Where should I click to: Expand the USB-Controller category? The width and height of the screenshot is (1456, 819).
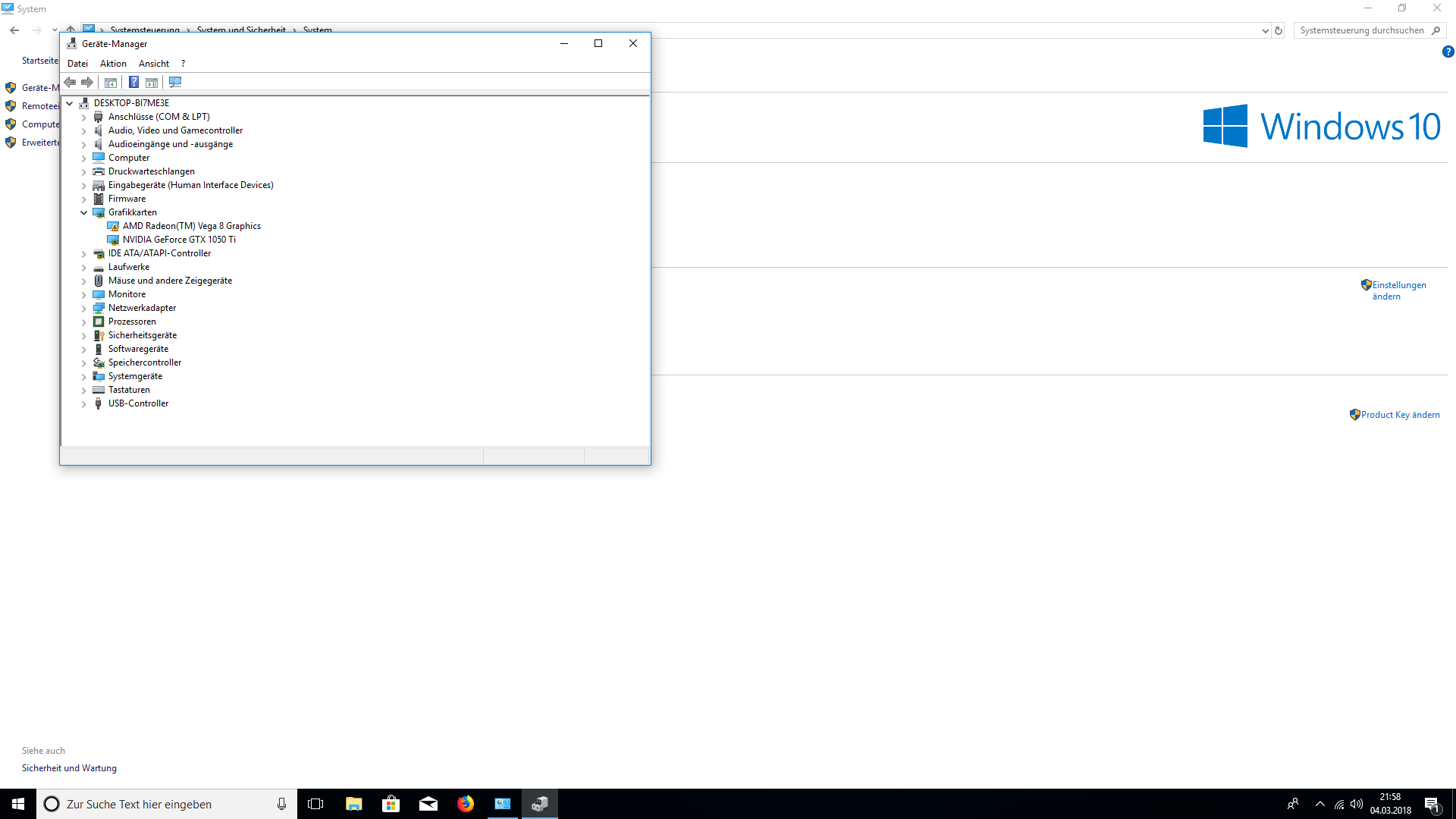point(84,403)
